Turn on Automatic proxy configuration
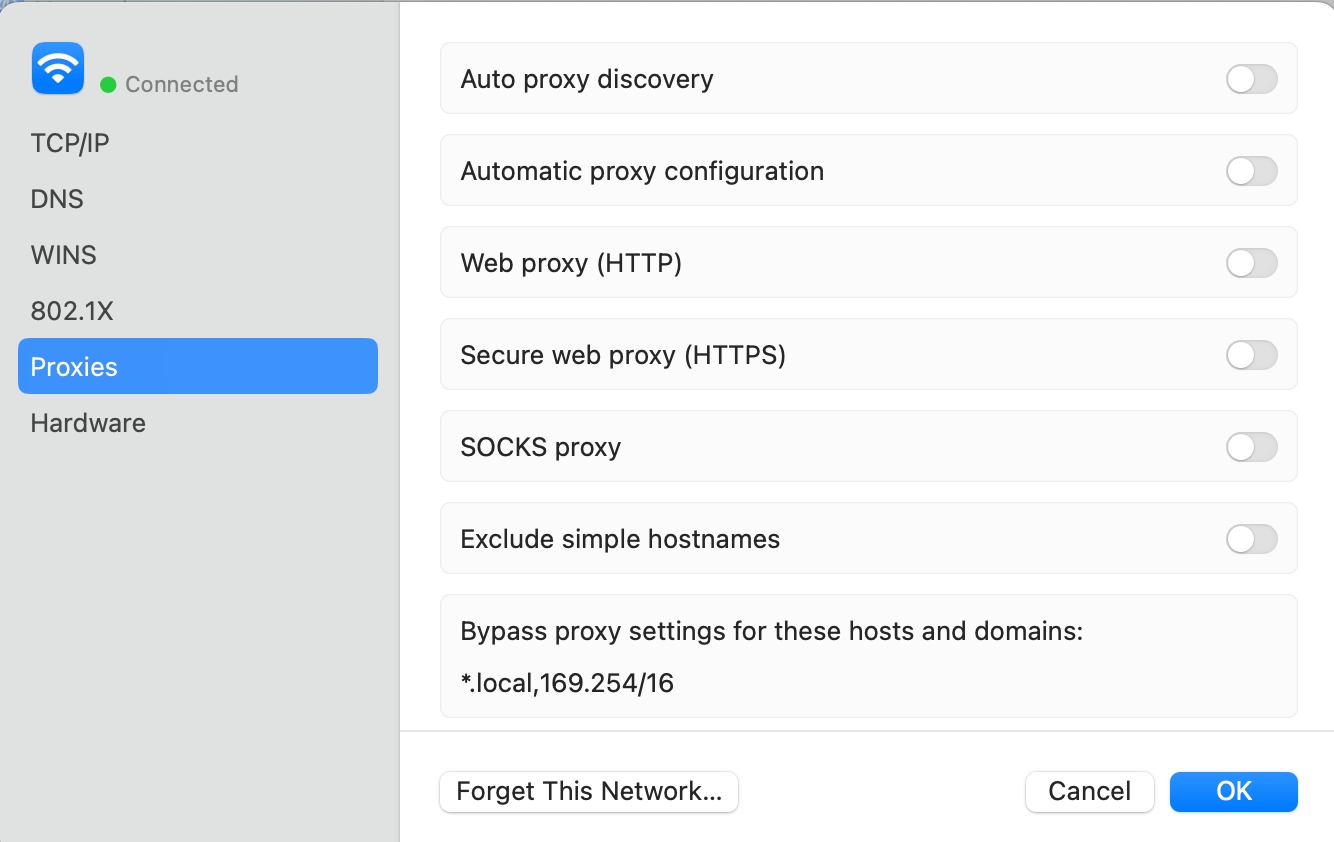Screen dimensions: 1334x842 [1251, 171]
